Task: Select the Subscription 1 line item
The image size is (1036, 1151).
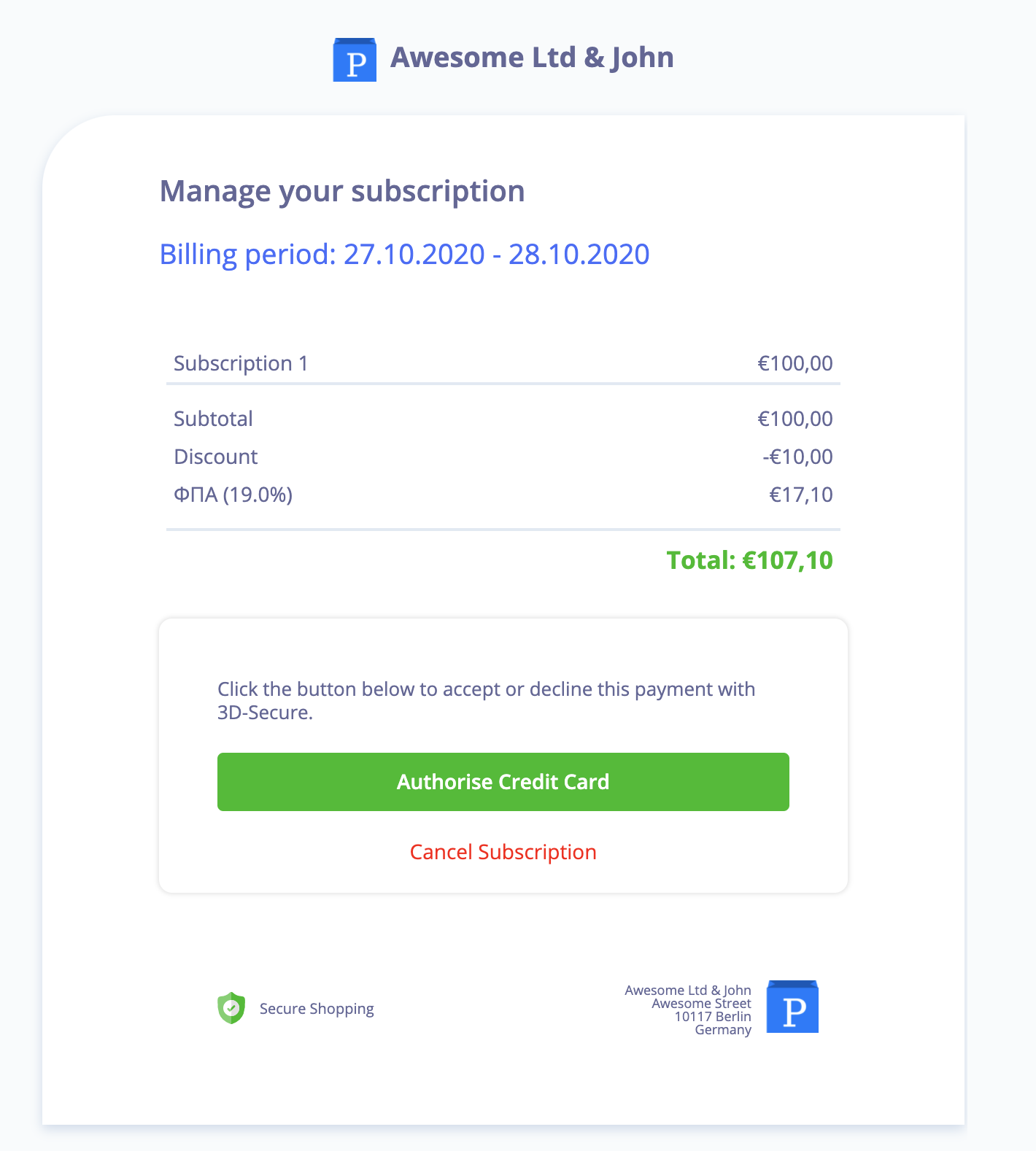Action: (x=241, y=363)
